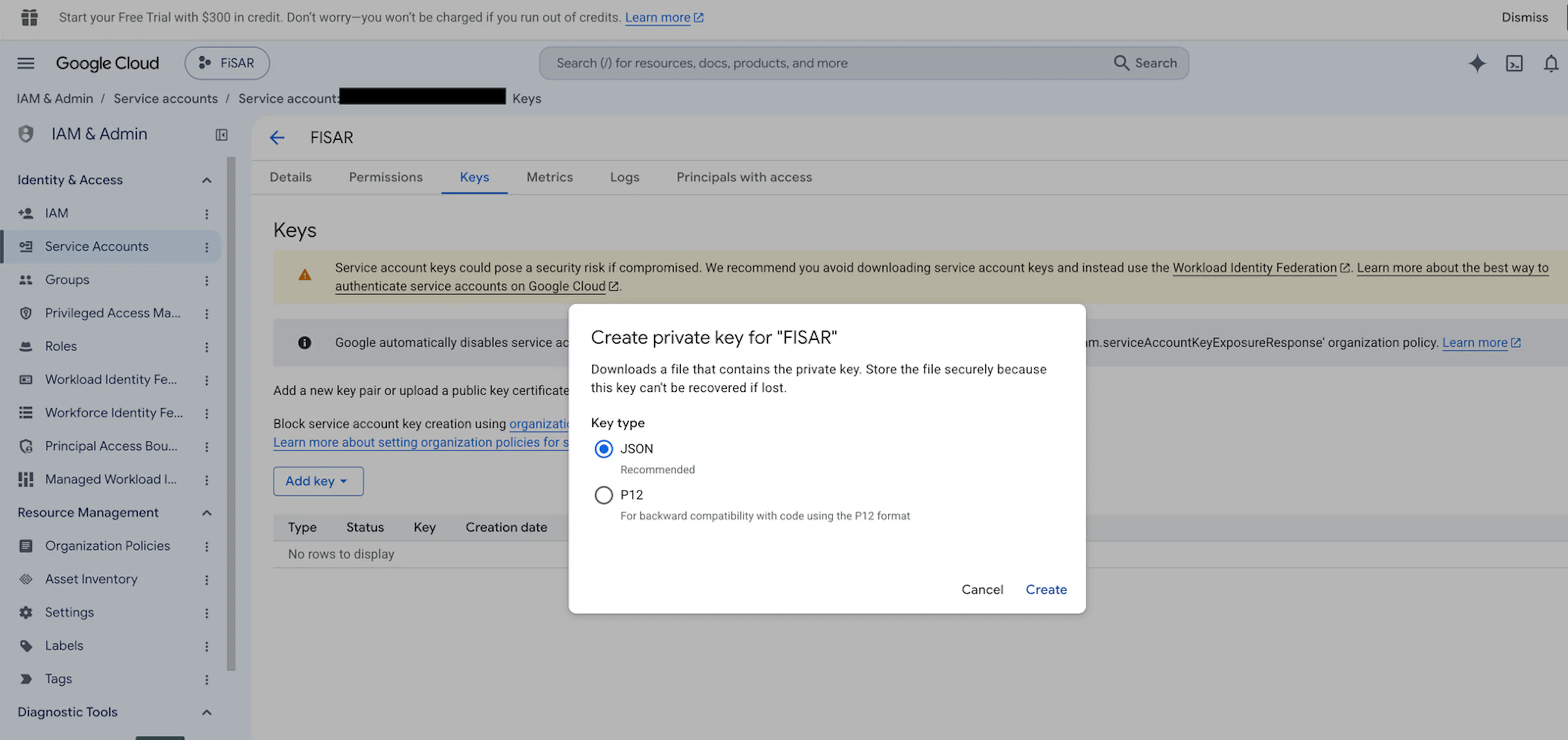The width and height of the screenshot is (1568, 740).
Task: Open Gemini AI assistant sparkle icon
Action: pos(1477,63)
